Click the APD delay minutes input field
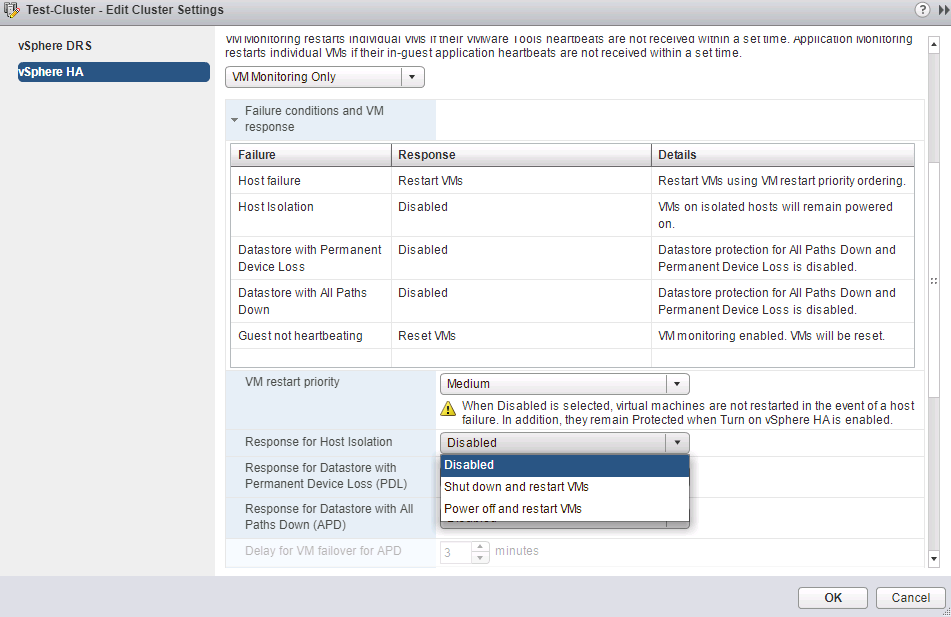 455,552
